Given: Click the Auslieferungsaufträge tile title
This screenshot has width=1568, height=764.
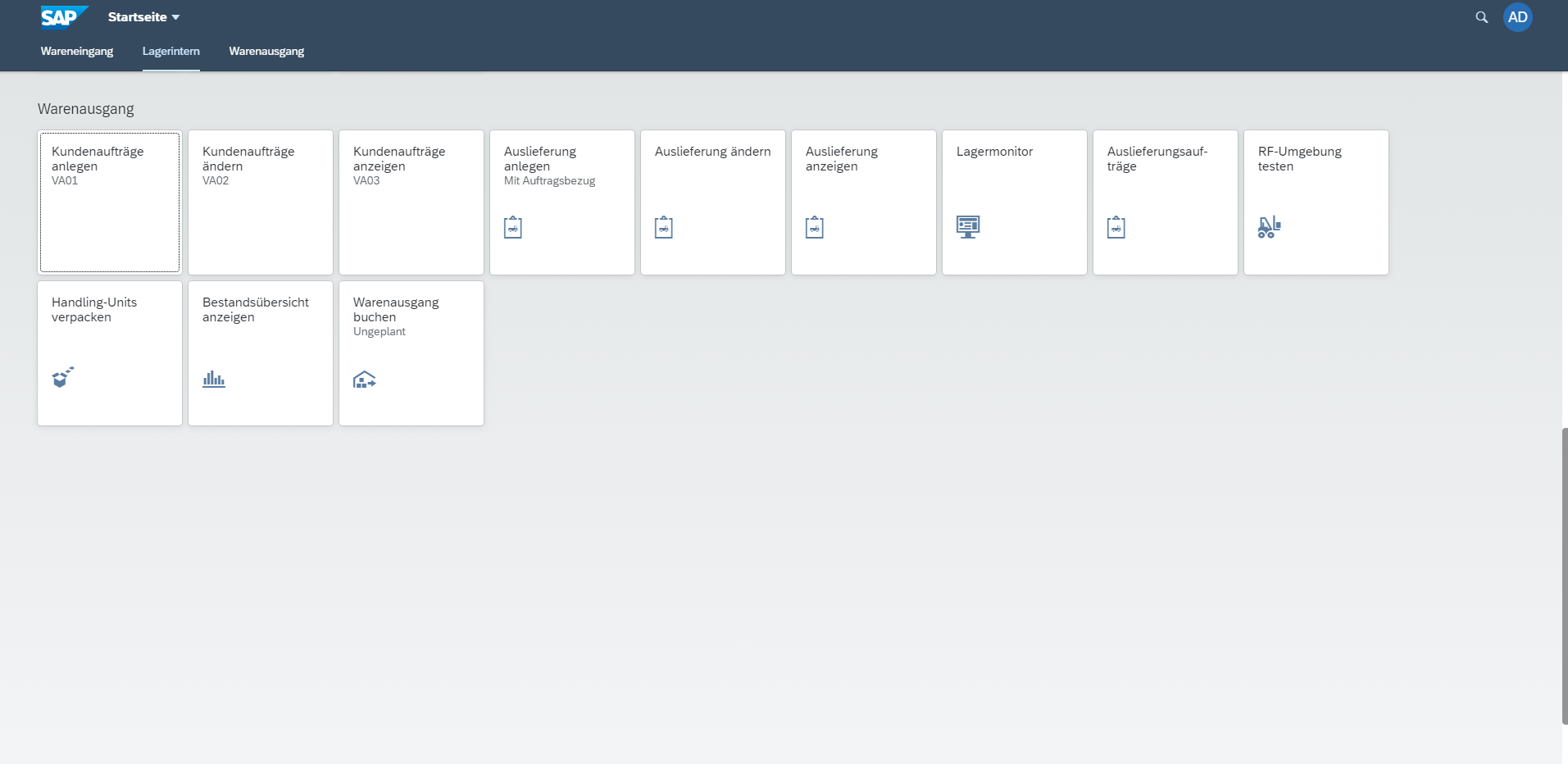Looking at the screenshot, I should [x=1157, y=159].
